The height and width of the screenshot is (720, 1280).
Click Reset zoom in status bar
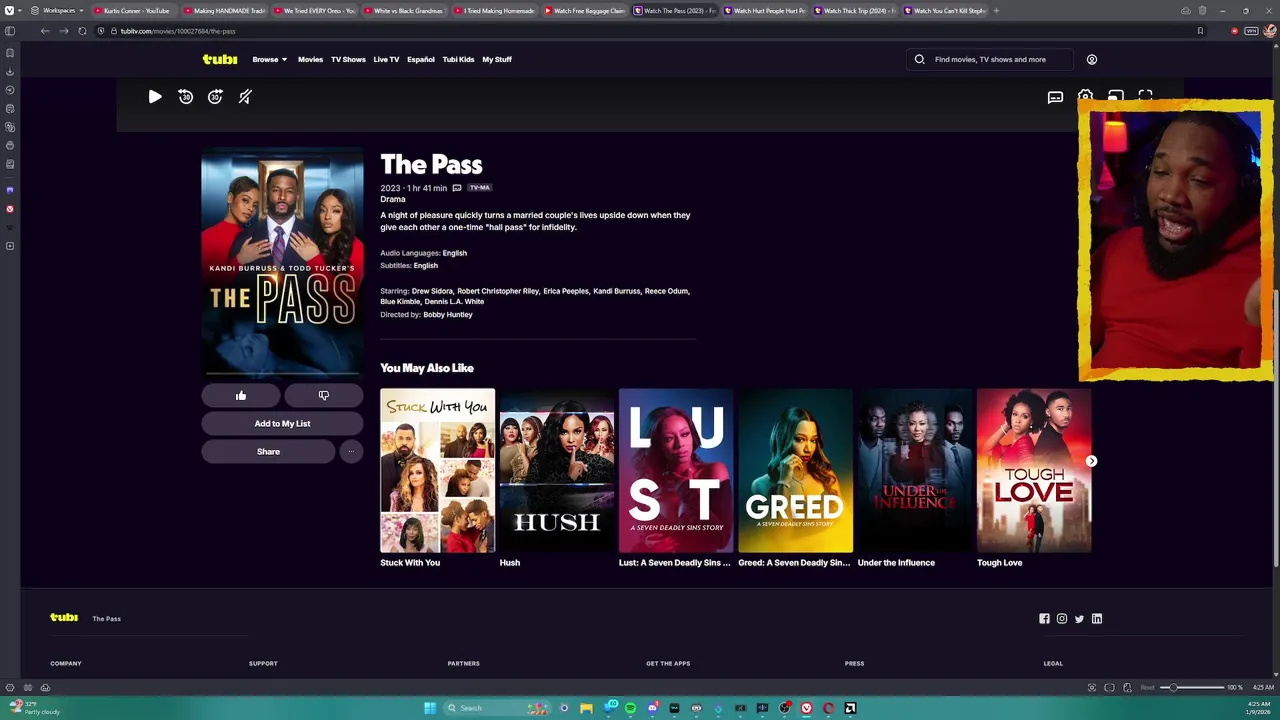[x=1147, y=687]
